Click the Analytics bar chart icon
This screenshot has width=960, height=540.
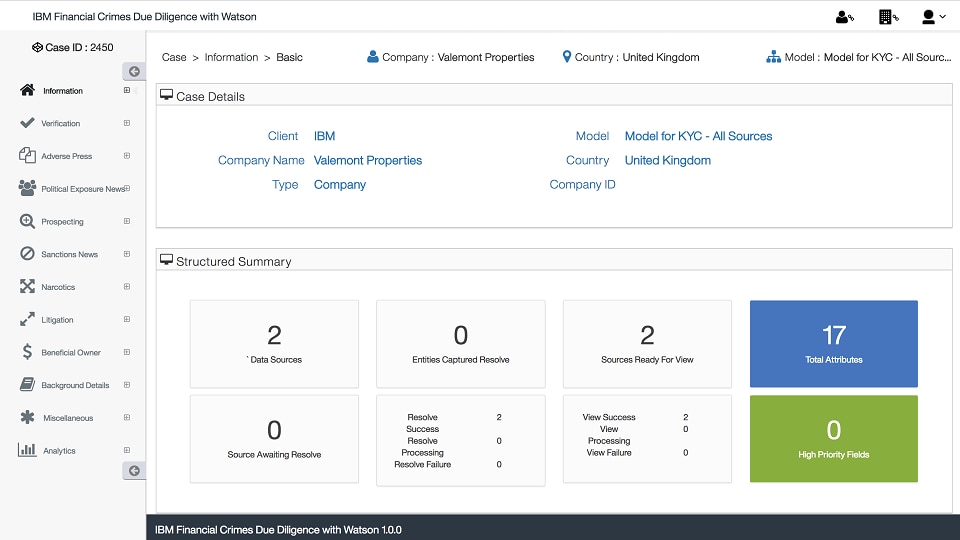(x=27, y=450)
